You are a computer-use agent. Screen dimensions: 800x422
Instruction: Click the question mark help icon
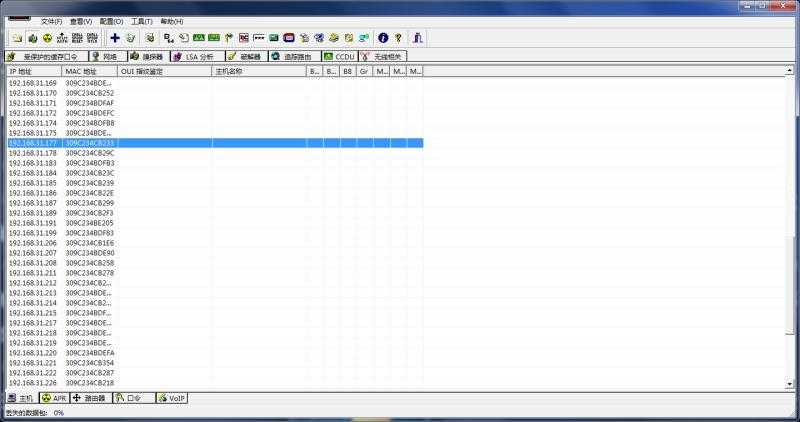pos(398,38)
